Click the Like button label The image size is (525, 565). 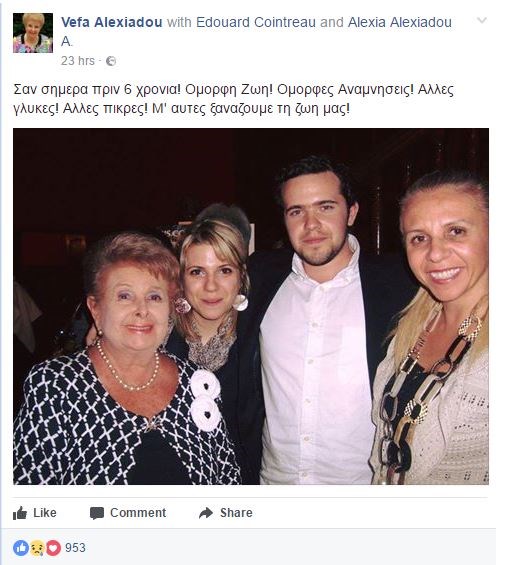click(x=45, y=513)
